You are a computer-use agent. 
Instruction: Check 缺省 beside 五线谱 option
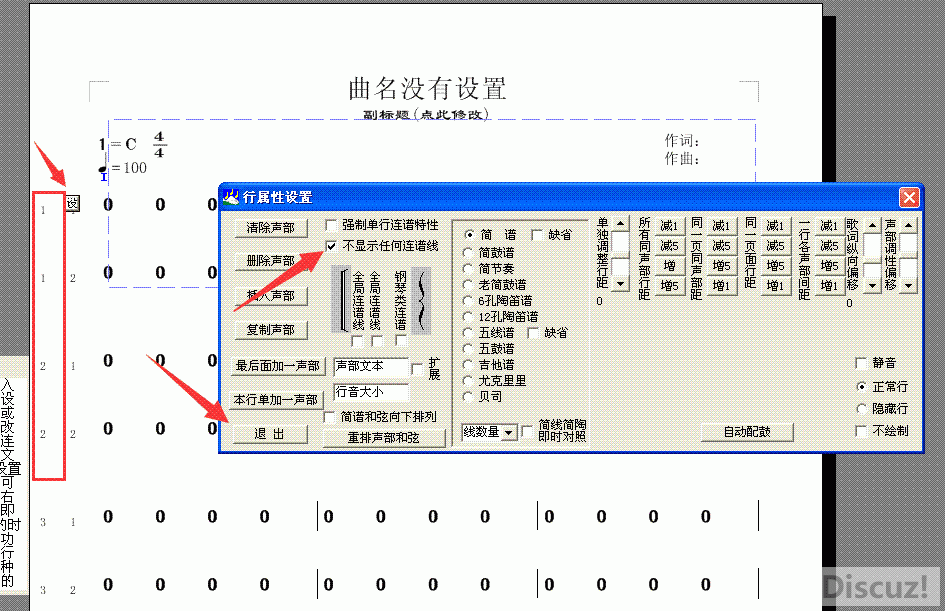(533, 333)
